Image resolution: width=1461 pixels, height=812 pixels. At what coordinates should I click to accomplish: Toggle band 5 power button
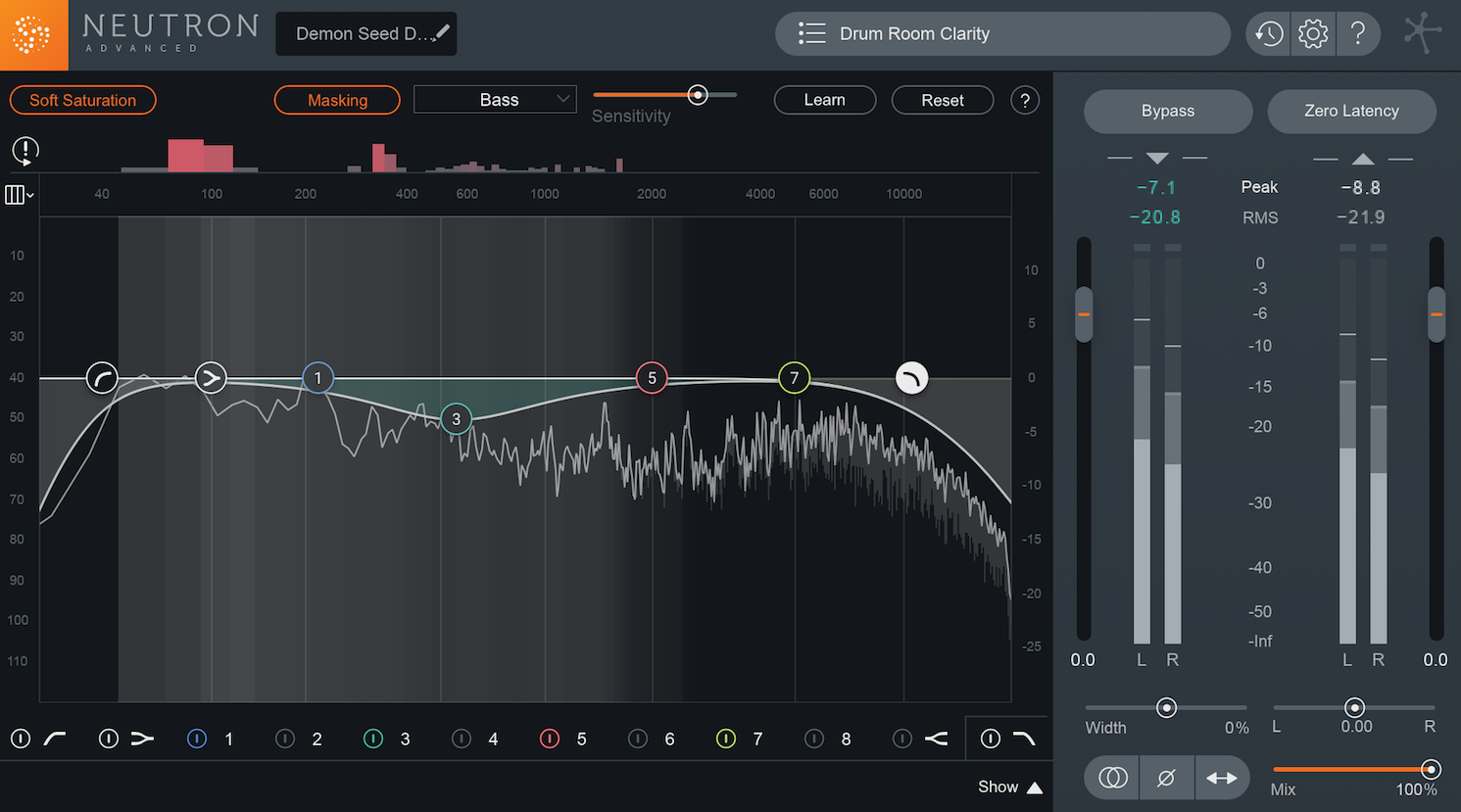pyautogui.click(x=550, y=739)
